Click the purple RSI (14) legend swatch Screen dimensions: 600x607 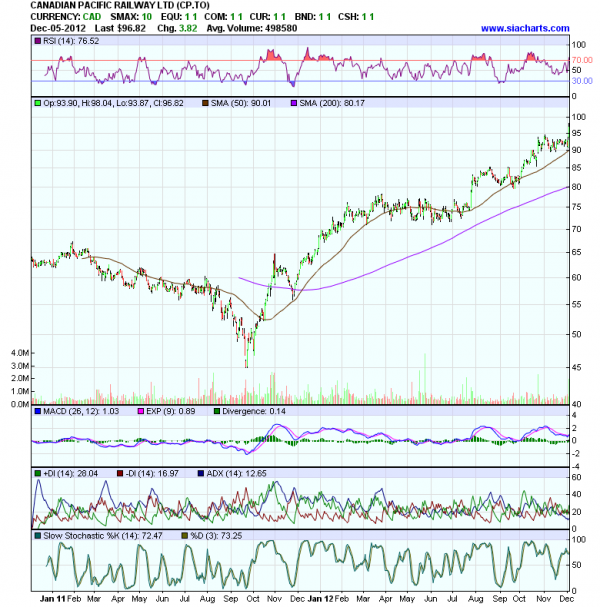click(36, 43)
